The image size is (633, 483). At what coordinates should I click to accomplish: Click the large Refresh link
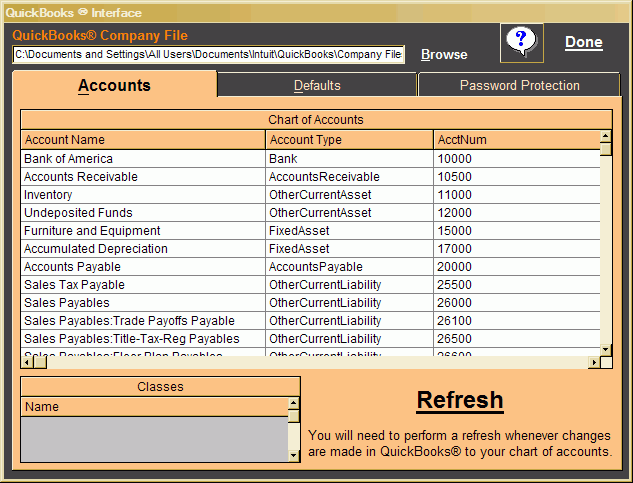tap(460, 400)
